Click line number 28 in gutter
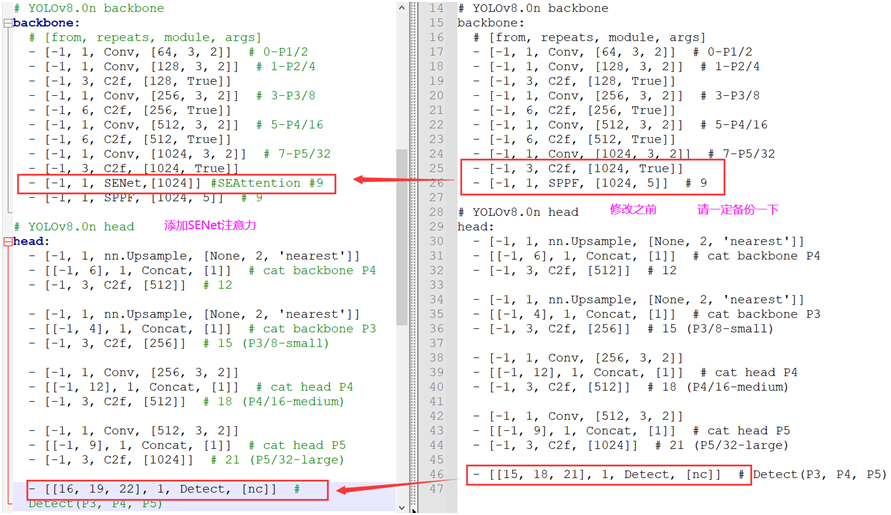The height and width of the screenshot is (515, 891). point(436,212)
